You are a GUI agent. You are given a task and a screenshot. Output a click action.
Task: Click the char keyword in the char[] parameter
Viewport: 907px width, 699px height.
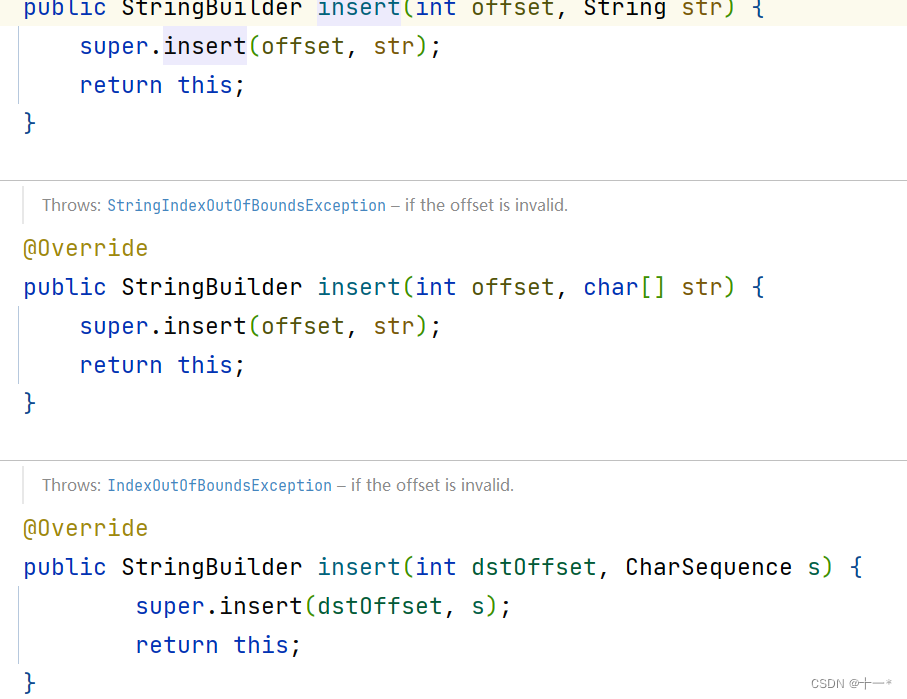coord(611,287)
